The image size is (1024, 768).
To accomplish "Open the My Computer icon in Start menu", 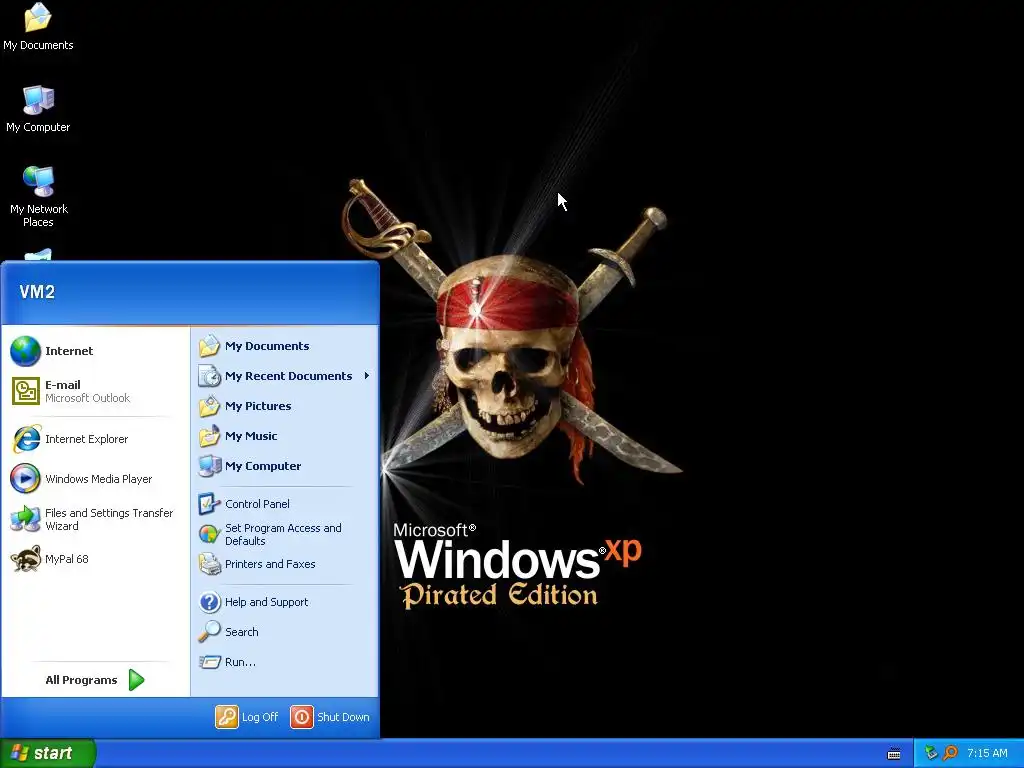I will [x=210, y=466].
